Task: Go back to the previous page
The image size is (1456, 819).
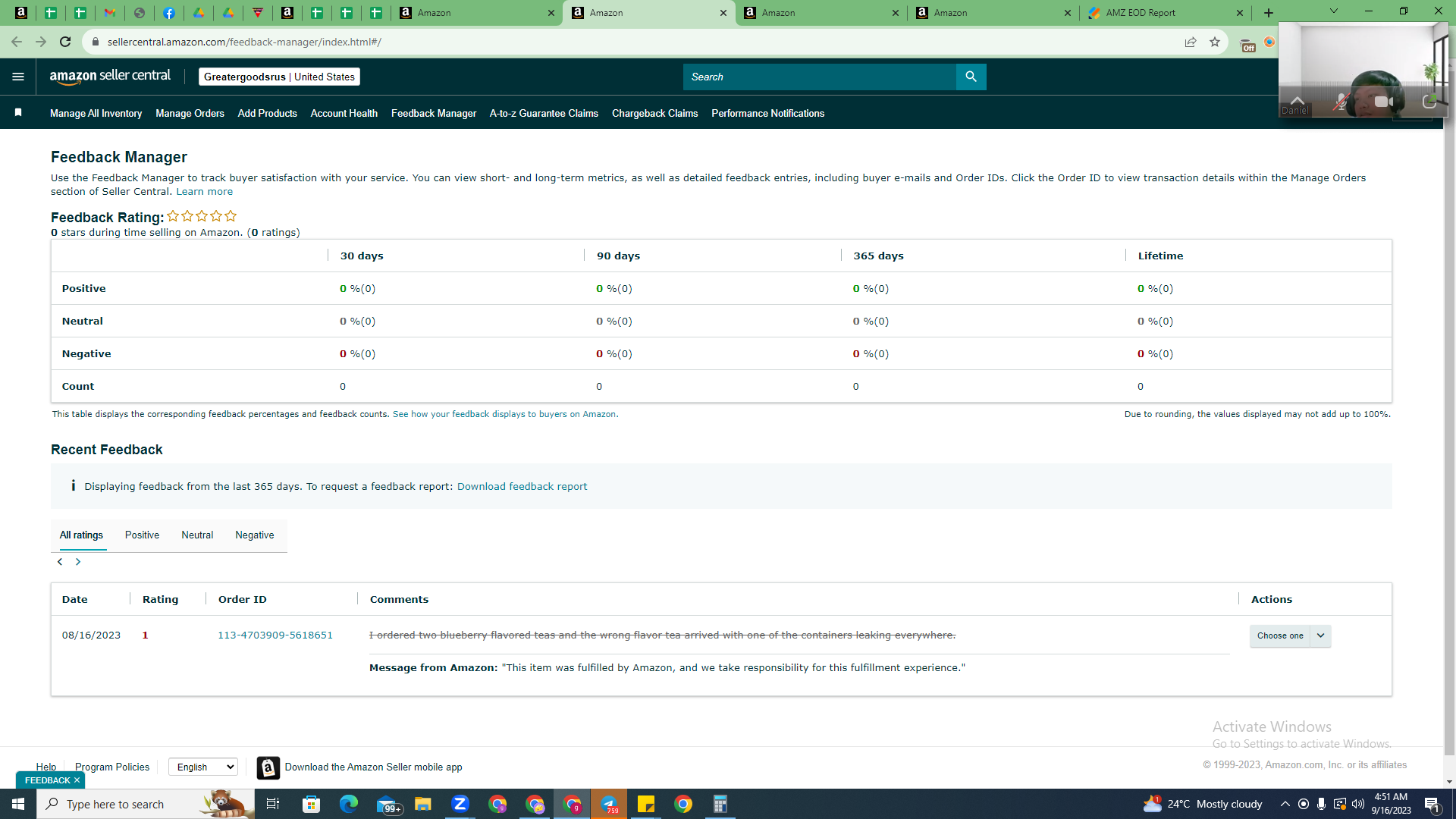Action: tap(17, 42)
